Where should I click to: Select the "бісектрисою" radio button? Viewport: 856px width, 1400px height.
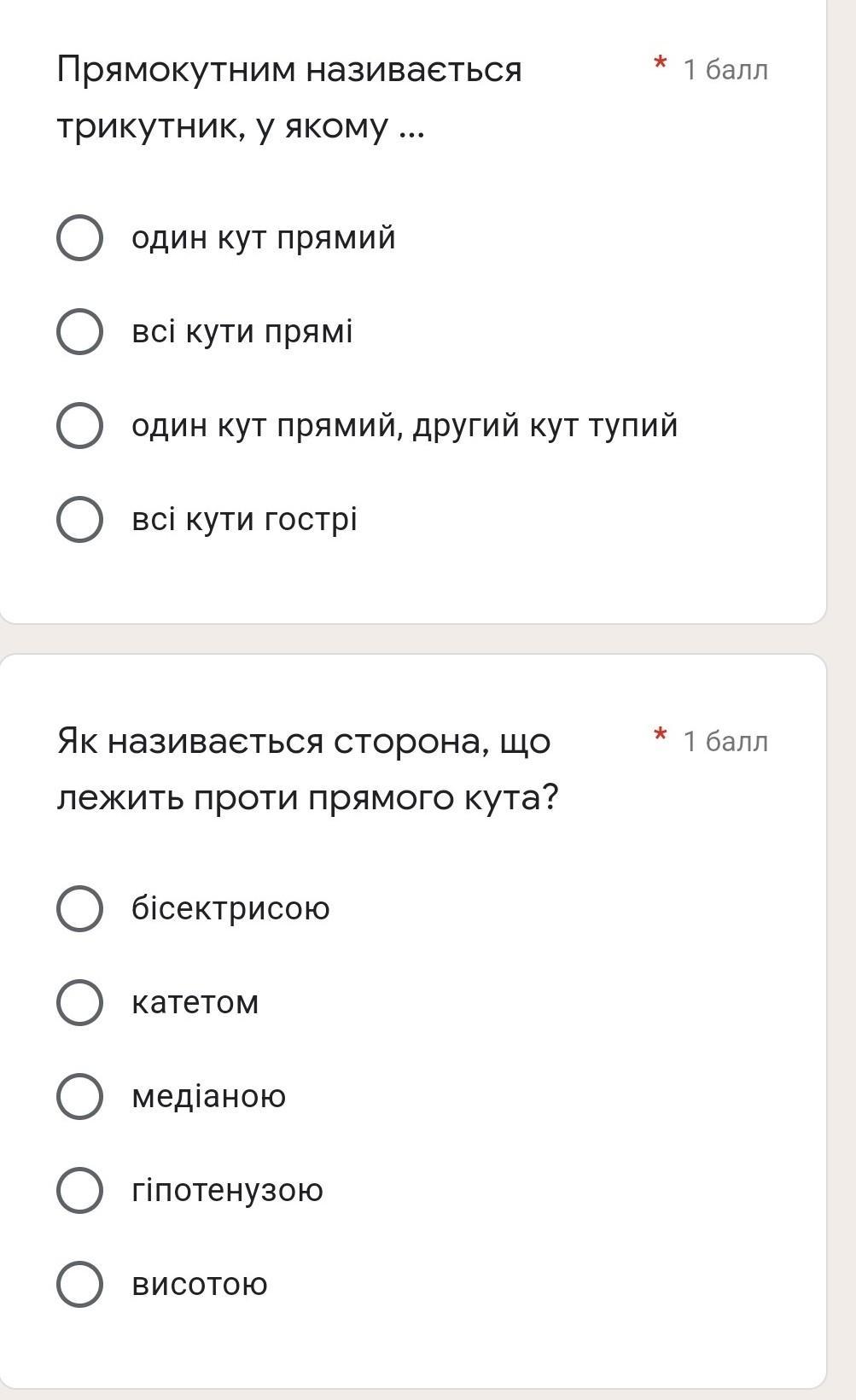click(80, 908)
